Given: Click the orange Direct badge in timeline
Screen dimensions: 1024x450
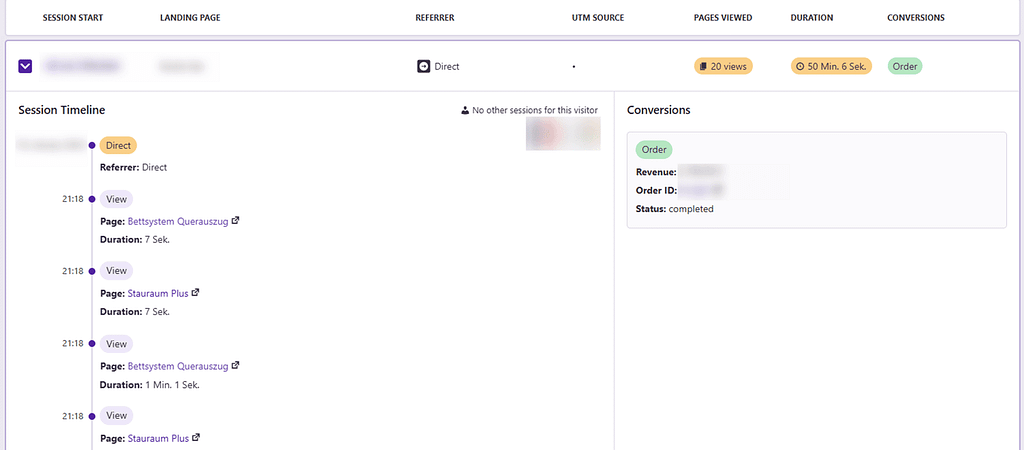Looking at the screenshot, I should (x=118, y=146).
